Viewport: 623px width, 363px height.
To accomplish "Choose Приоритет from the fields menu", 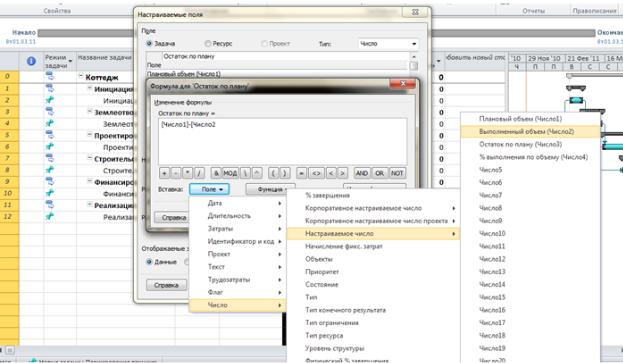I will [x=373, y=272].
